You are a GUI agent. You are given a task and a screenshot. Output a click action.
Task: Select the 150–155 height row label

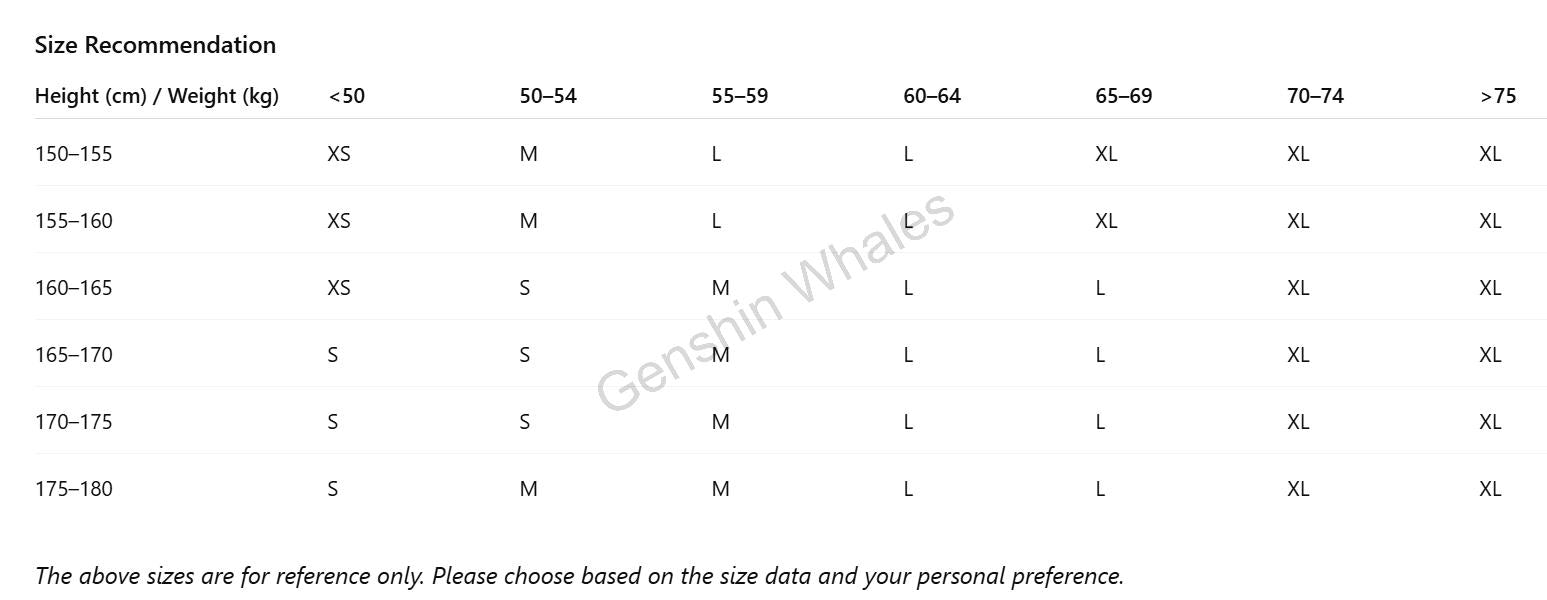pyautogui.click(x=74, y=154)
